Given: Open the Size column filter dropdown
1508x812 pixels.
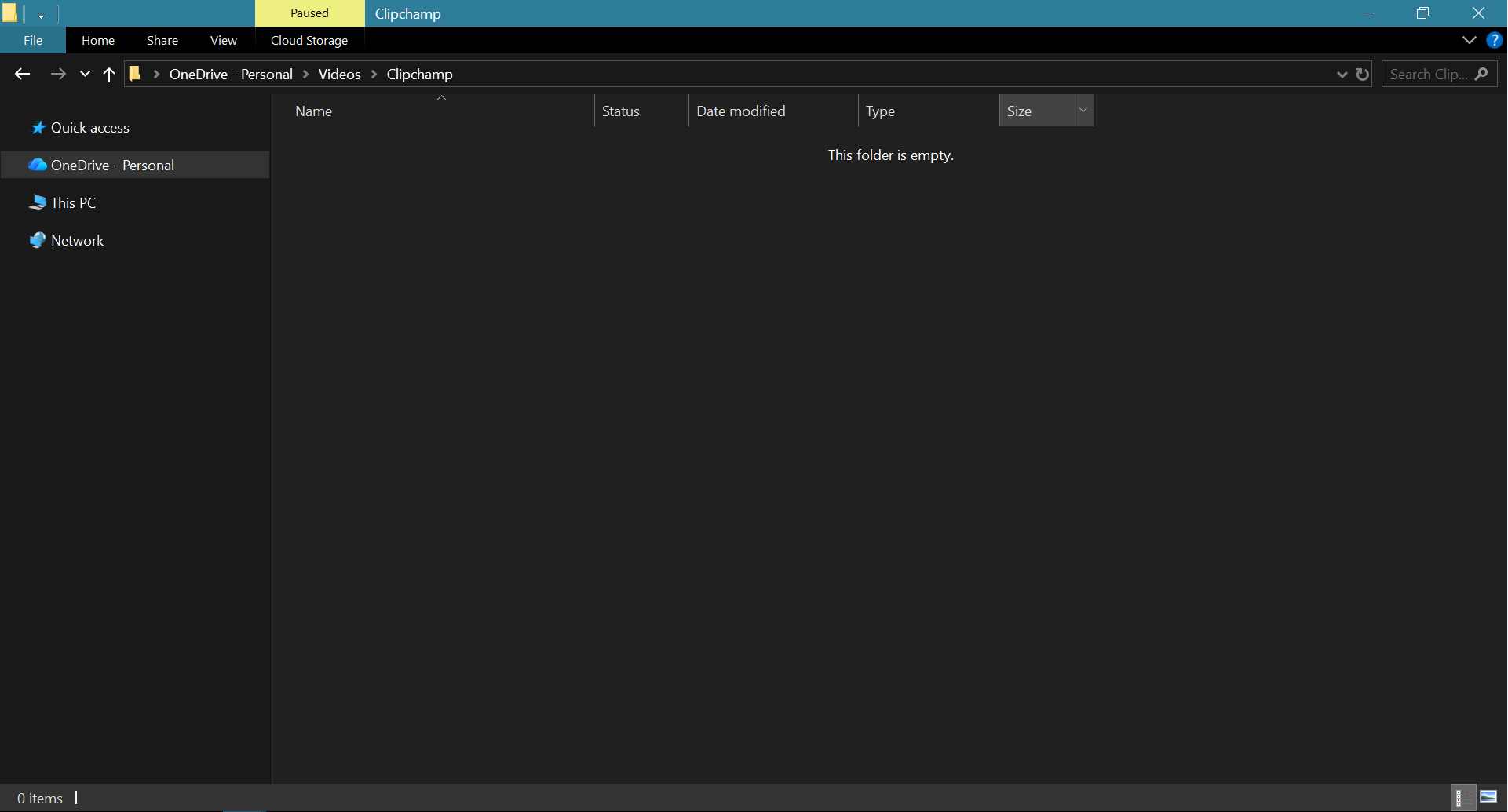Looking at the screenshot, I should click(1083, 111).
